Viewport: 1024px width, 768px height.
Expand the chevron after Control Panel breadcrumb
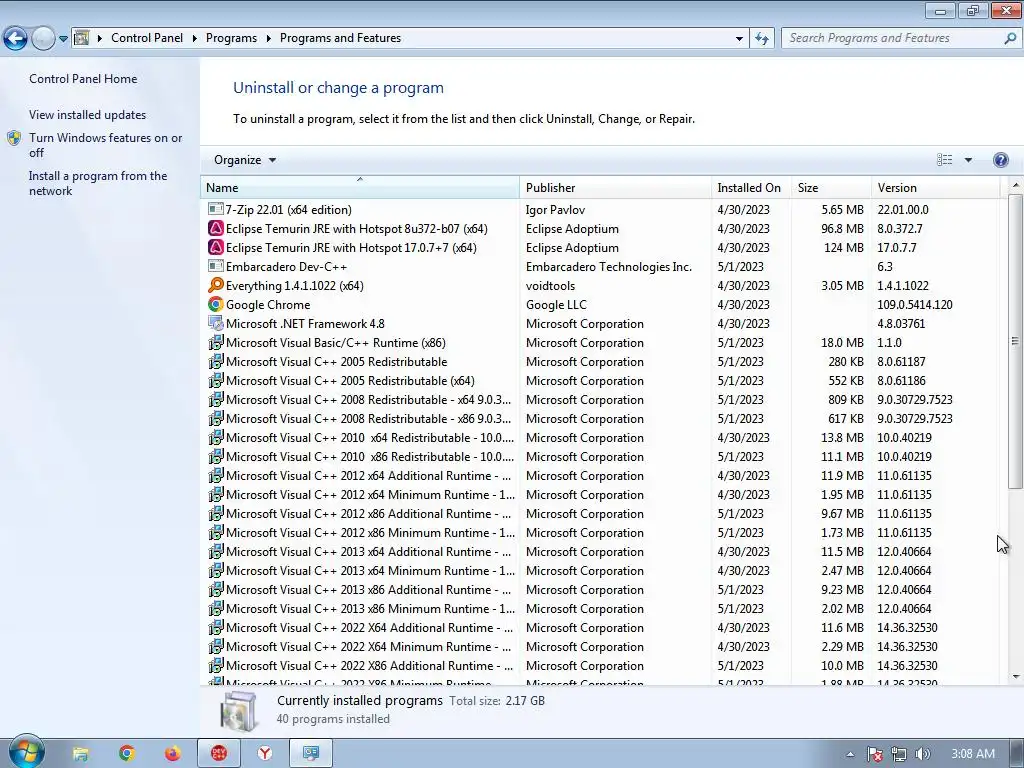195,38
